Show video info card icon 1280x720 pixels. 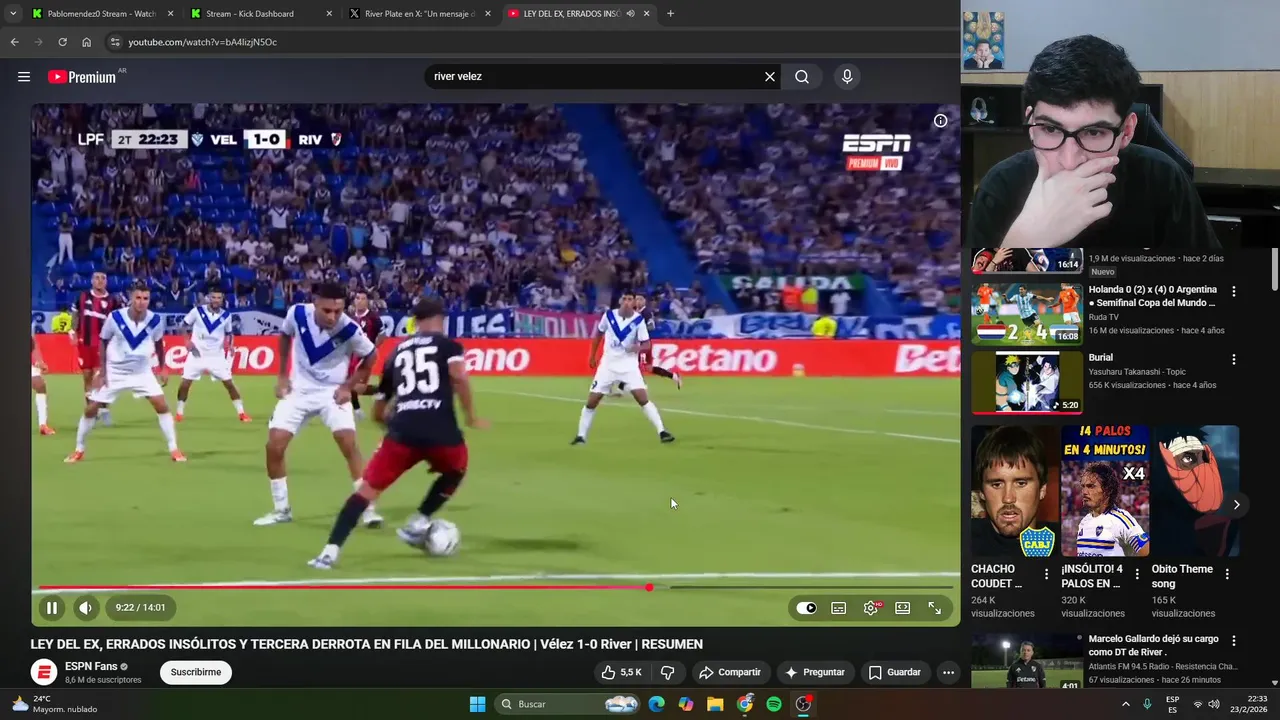(x=940, y=121)
